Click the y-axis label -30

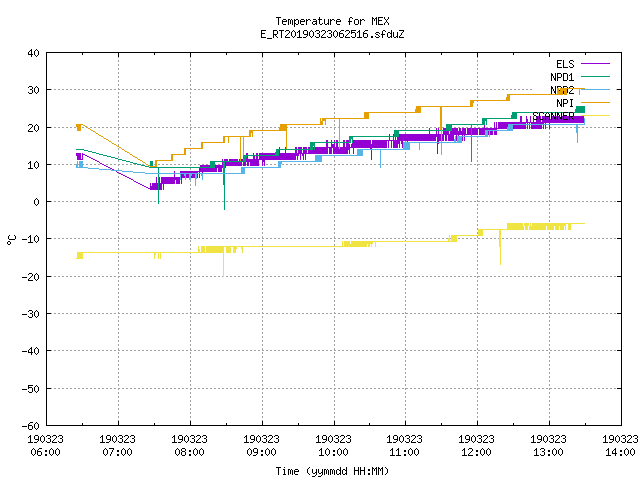tap(31, 314)
